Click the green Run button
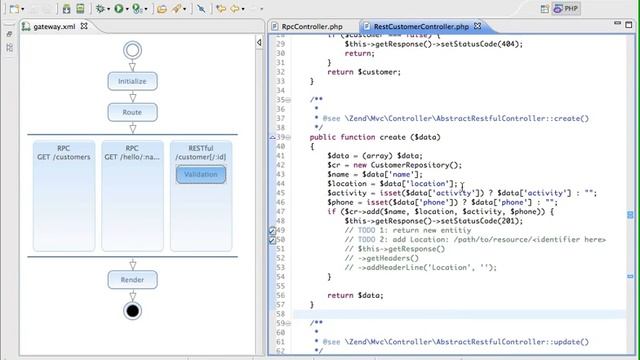The width and height of the screenshot is (640, 360). pyautogui.click(x=119, y=9)
